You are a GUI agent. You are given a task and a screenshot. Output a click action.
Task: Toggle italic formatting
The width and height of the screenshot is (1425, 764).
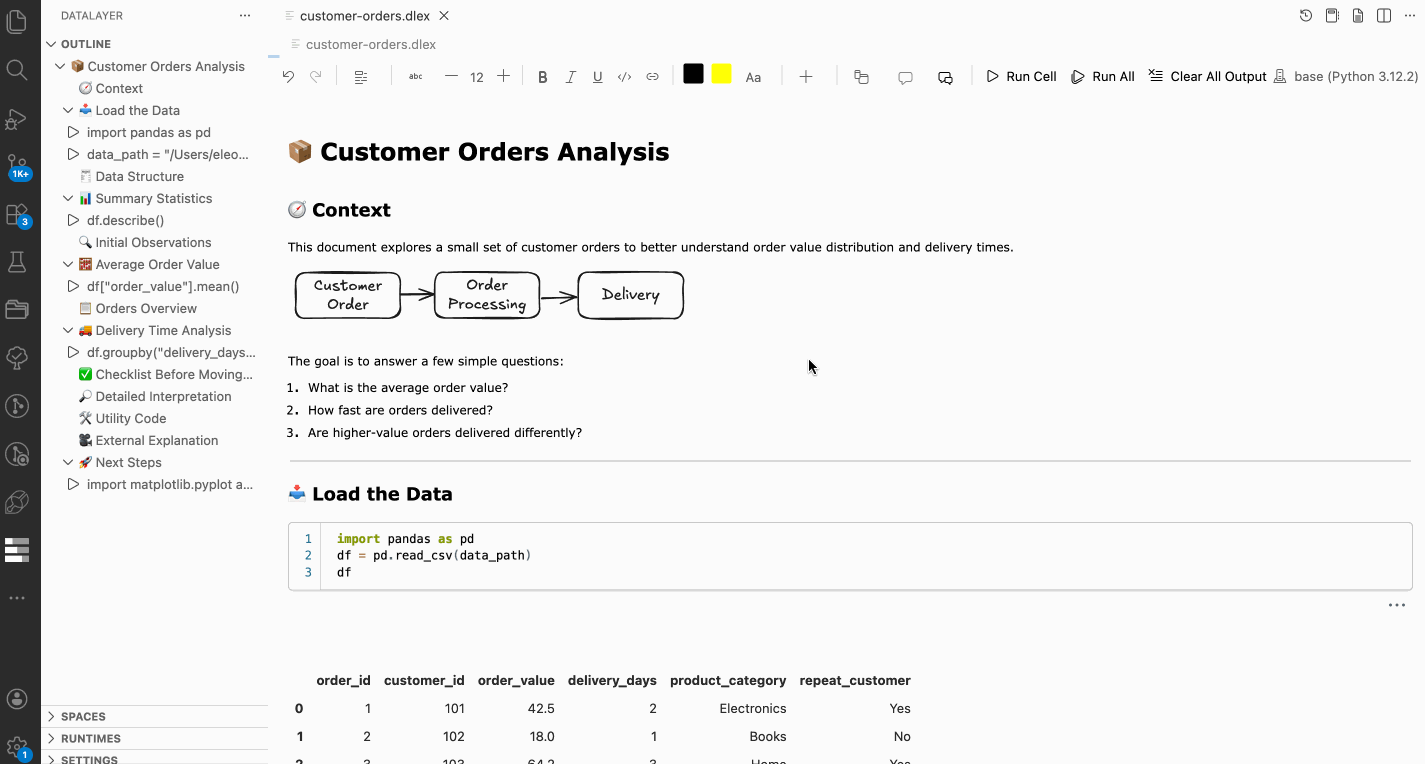[570, 77]
